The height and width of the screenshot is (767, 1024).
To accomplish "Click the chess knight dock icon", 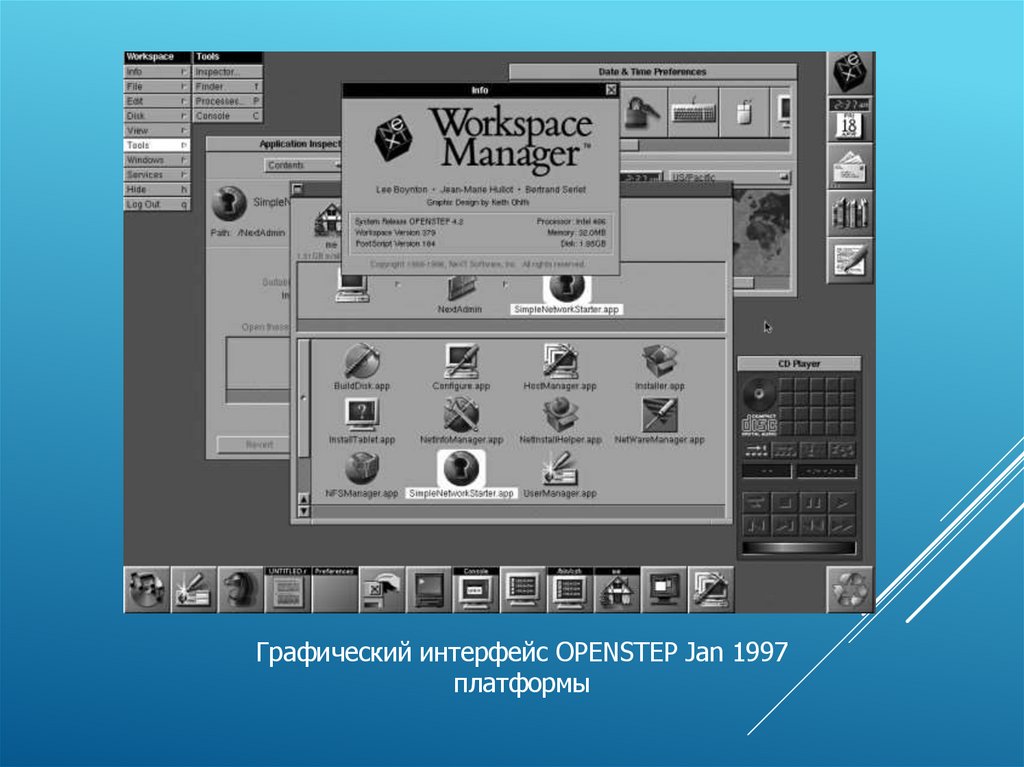I will click(241, 589).
